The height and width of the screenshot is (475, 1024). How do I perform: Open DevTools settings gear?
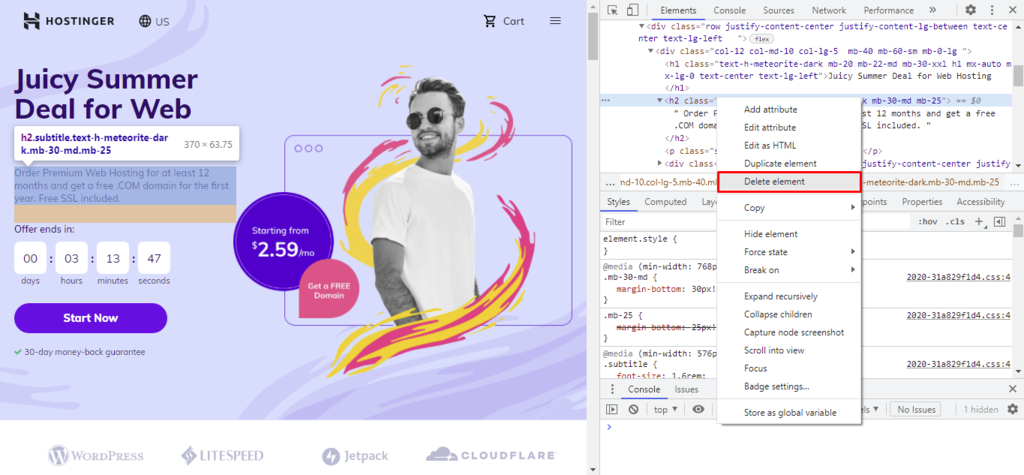(971, 10)
